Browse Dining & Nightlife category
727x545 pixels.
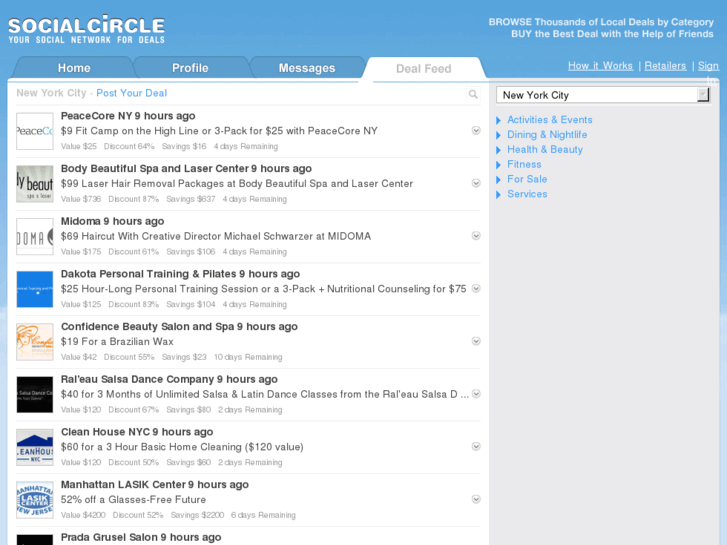pyautogui.click(x=547, y=135)
